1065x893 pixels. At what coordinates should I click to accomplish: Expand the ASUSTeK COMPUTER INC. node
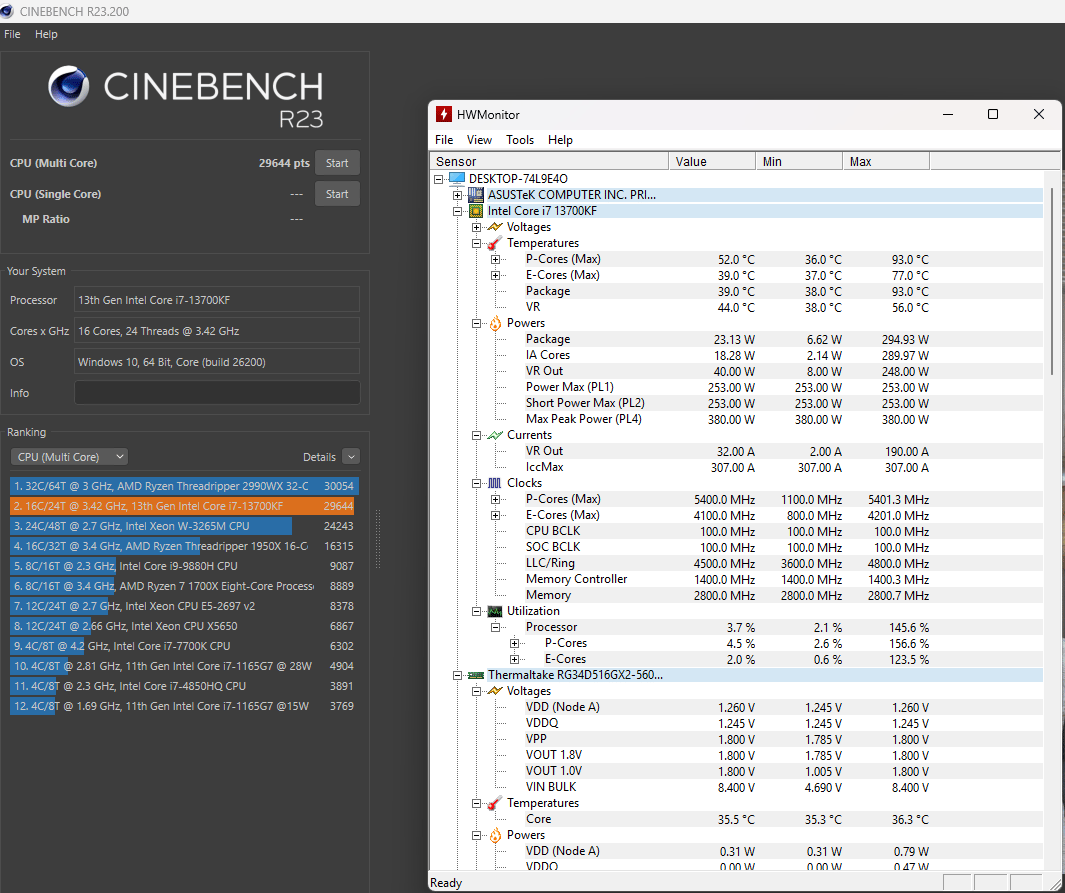click(458, 196)
